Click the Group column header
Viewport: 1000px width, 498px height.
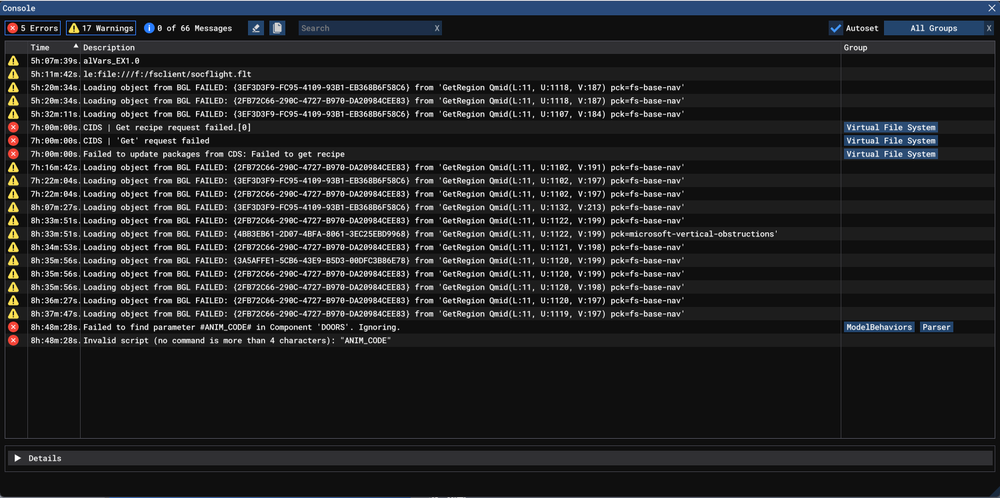point(855,47)
